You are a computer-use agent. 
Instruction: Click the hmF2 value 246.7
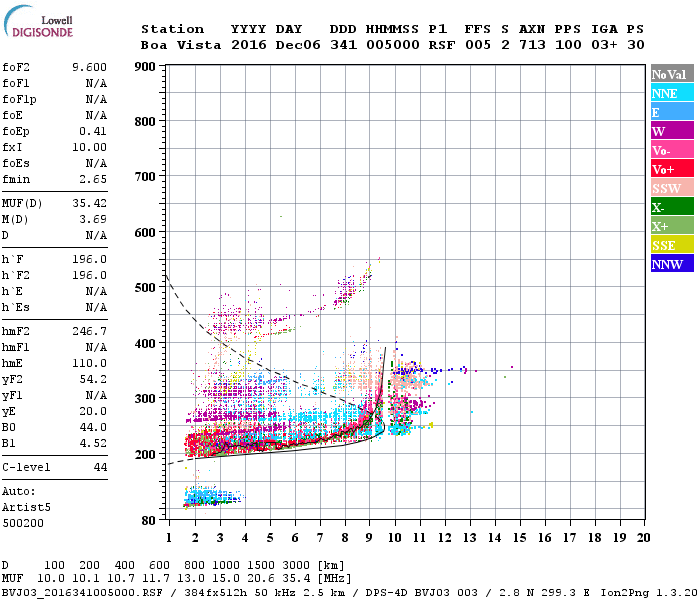point(89,331)
